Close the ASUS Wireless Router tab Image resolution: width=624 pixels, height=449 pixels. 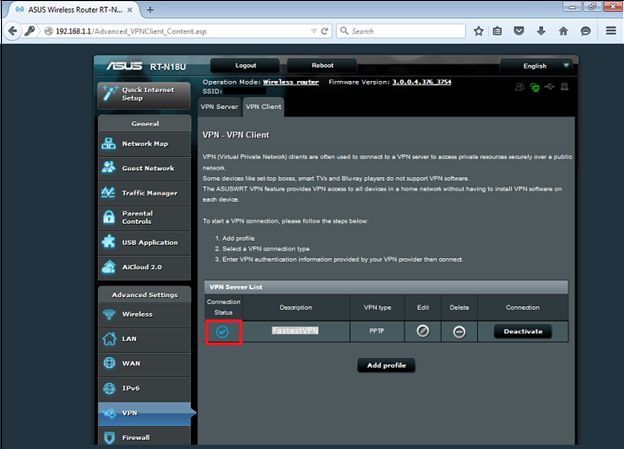click(x=130, y=10)
